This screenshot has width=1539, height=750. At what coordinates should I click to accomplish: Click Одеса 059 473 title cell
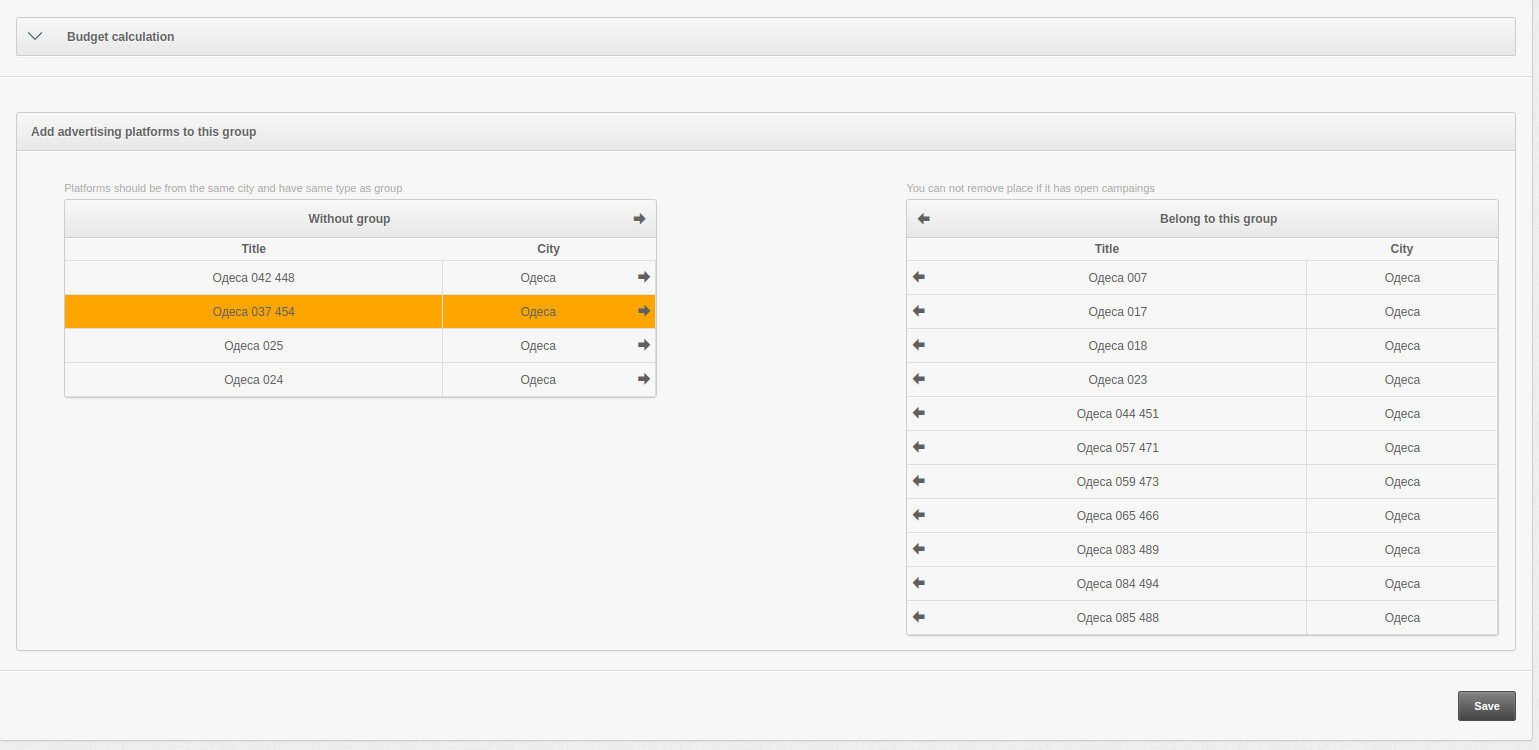click(1118, 482)
